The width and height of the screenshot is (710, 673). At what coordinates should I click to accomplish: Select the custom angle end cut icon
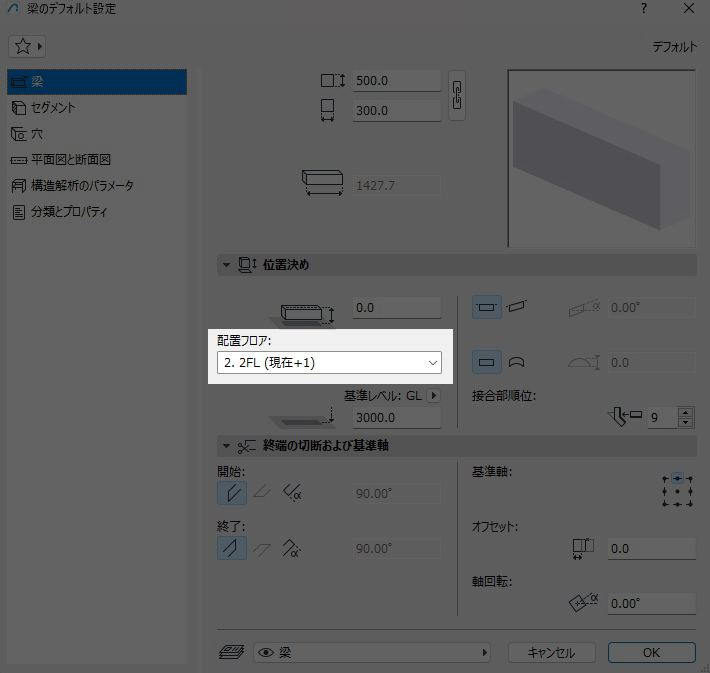pos(293,549)
